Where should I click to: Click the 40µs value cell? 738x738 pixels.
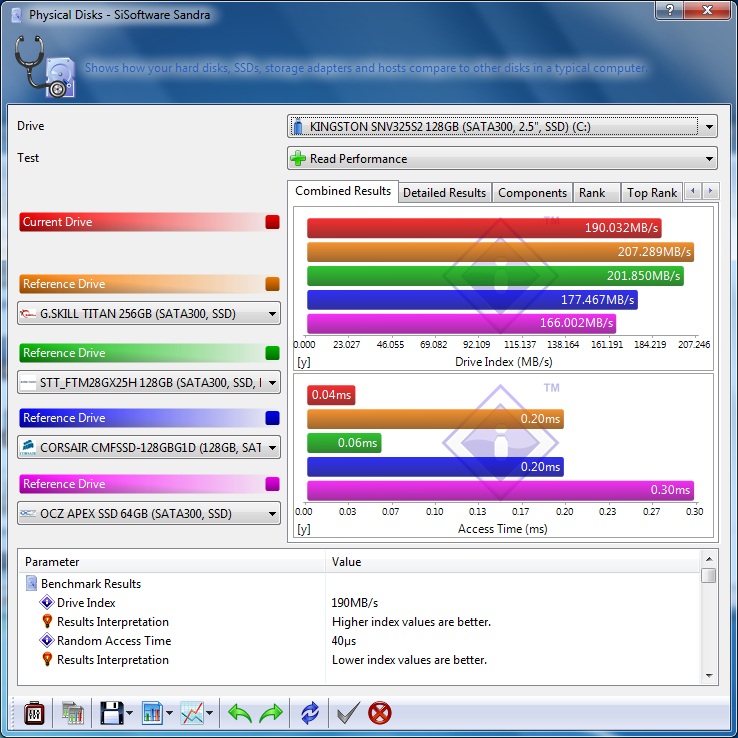point(344,641)
